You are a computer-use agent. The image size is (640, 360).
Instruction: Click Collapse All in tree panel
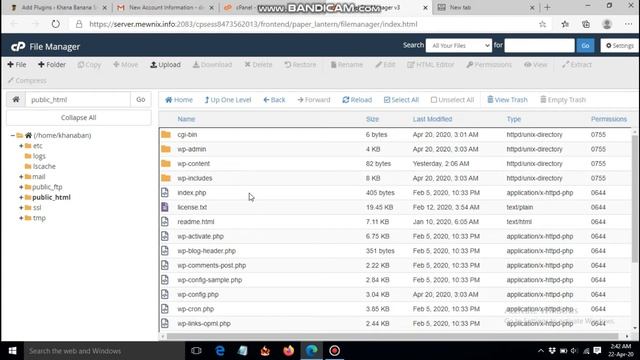coord(78,118)
